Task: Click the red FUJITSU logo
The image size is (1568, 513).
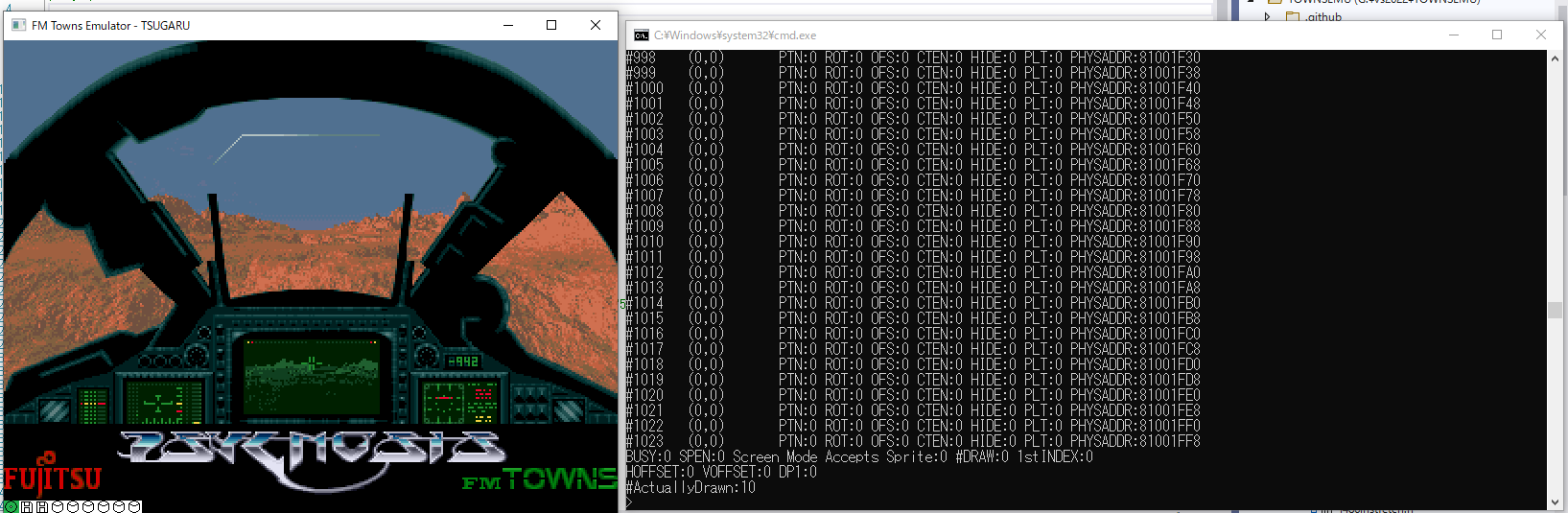Action: pos(52,473)
